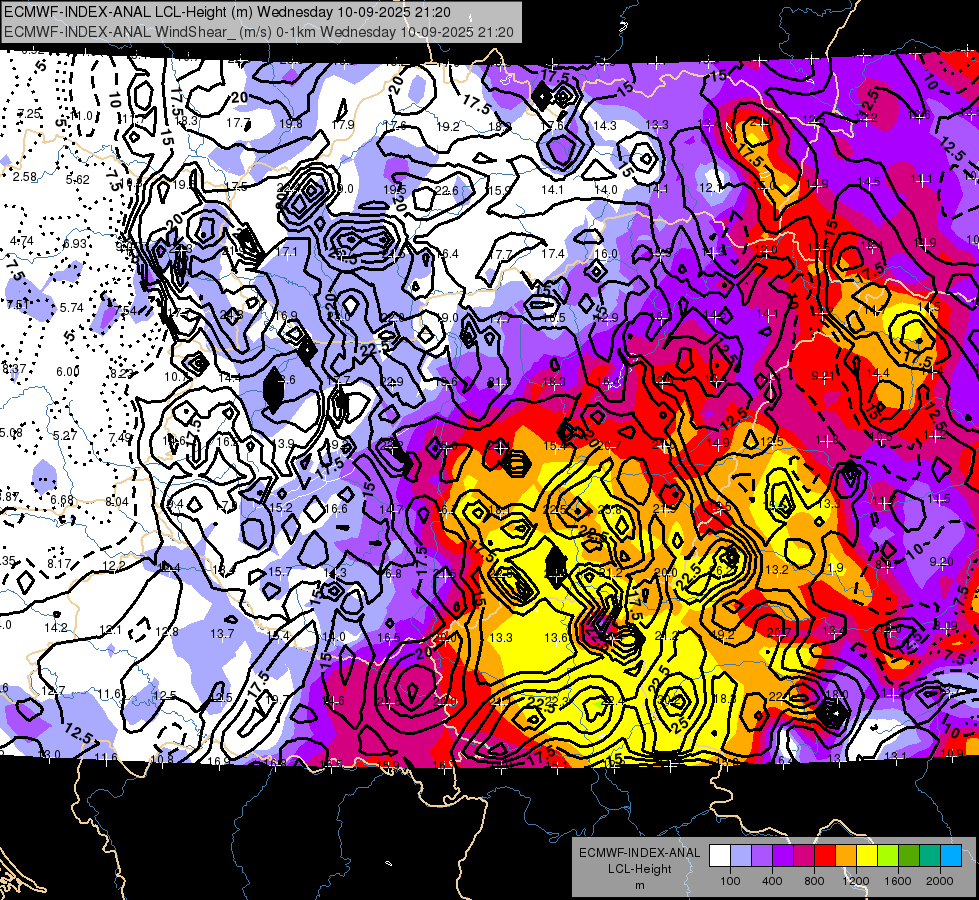Click the legend label 1200
979x900 pixels.
click(x=855, y=881)
